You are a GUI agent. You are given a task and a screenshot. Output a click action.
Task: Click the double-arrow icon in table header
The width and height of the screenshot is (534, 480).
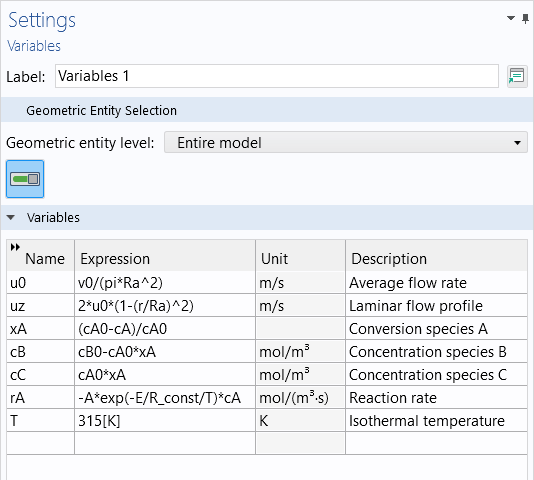coord(15,247)
